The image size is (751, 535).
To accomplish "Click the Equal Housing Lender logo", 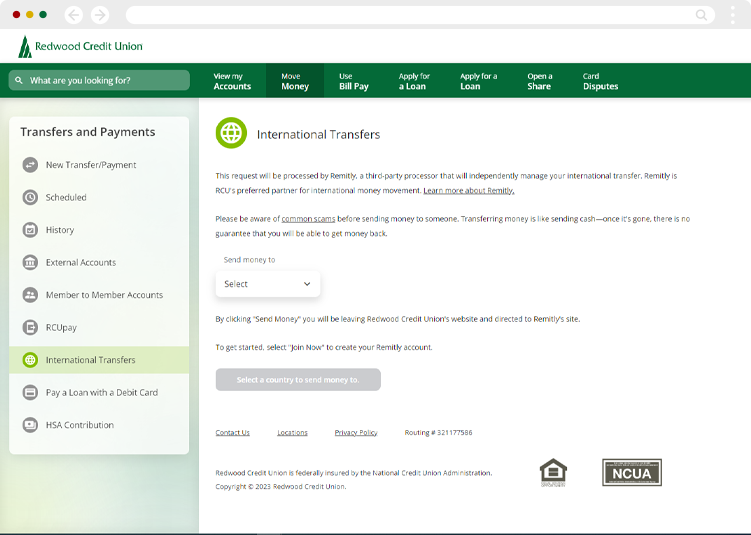I will pos(553,472).
